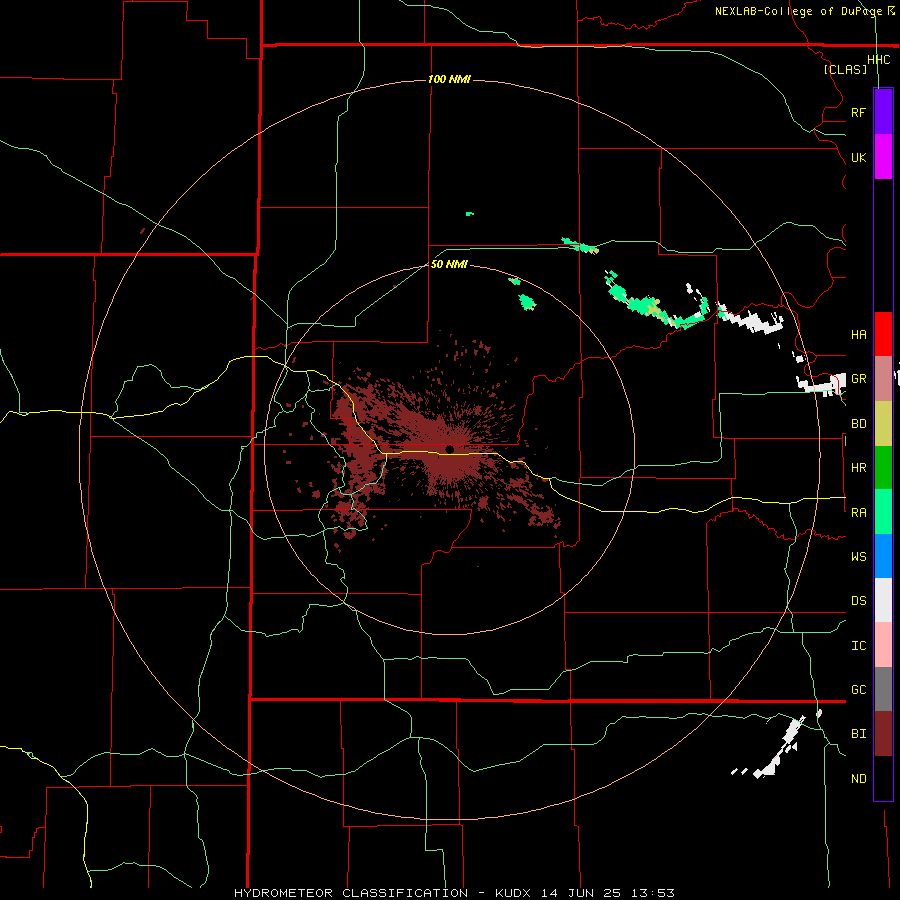This screenshot has width=900, height=900.
Task: Click the 50 NMI range ring label
Action: [449, 264]
